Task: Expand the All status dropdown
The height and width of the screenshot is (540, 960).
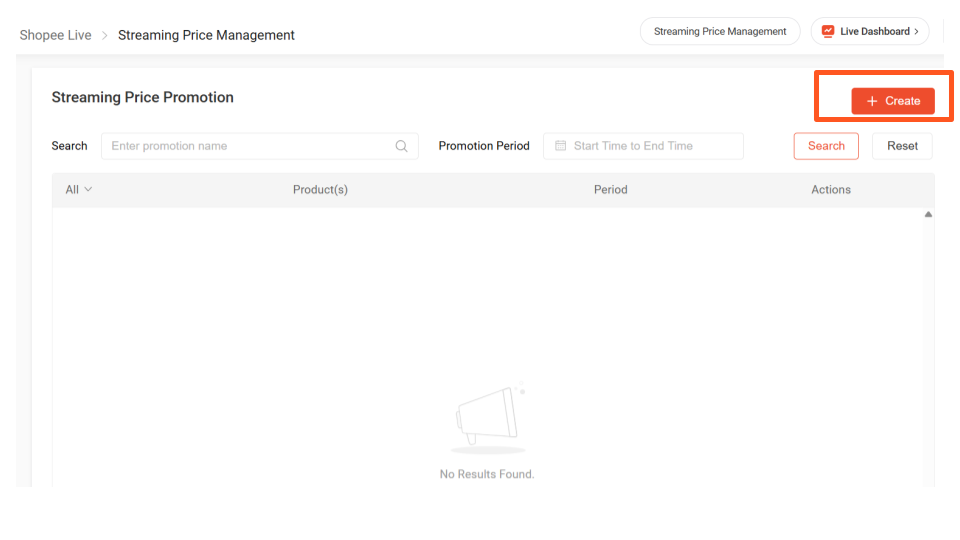Action: tap(78, 189)
